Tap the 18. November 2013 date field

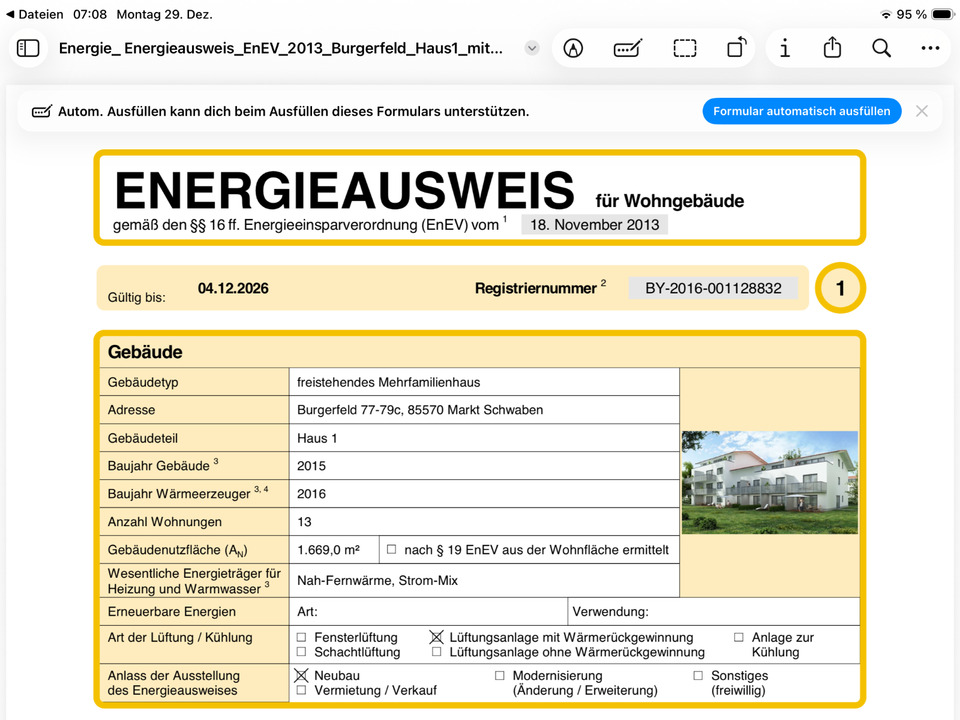coord(594,225)
